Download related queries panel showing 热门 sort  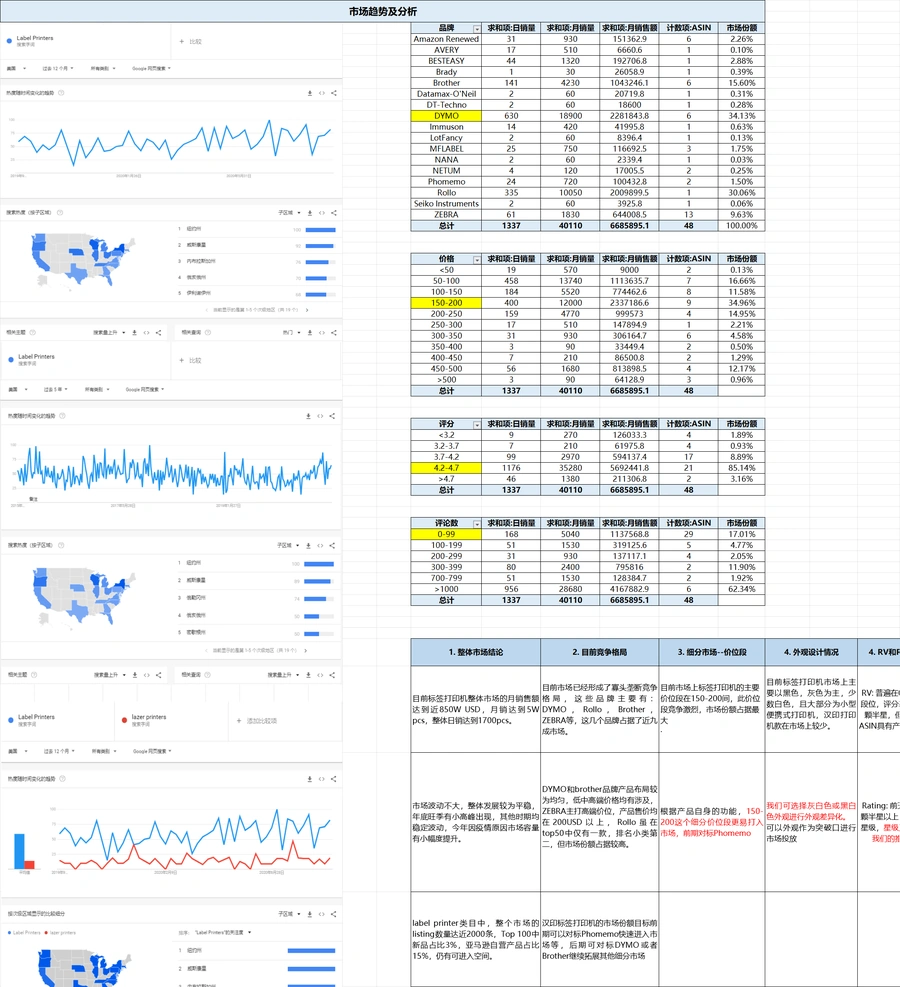310,332
